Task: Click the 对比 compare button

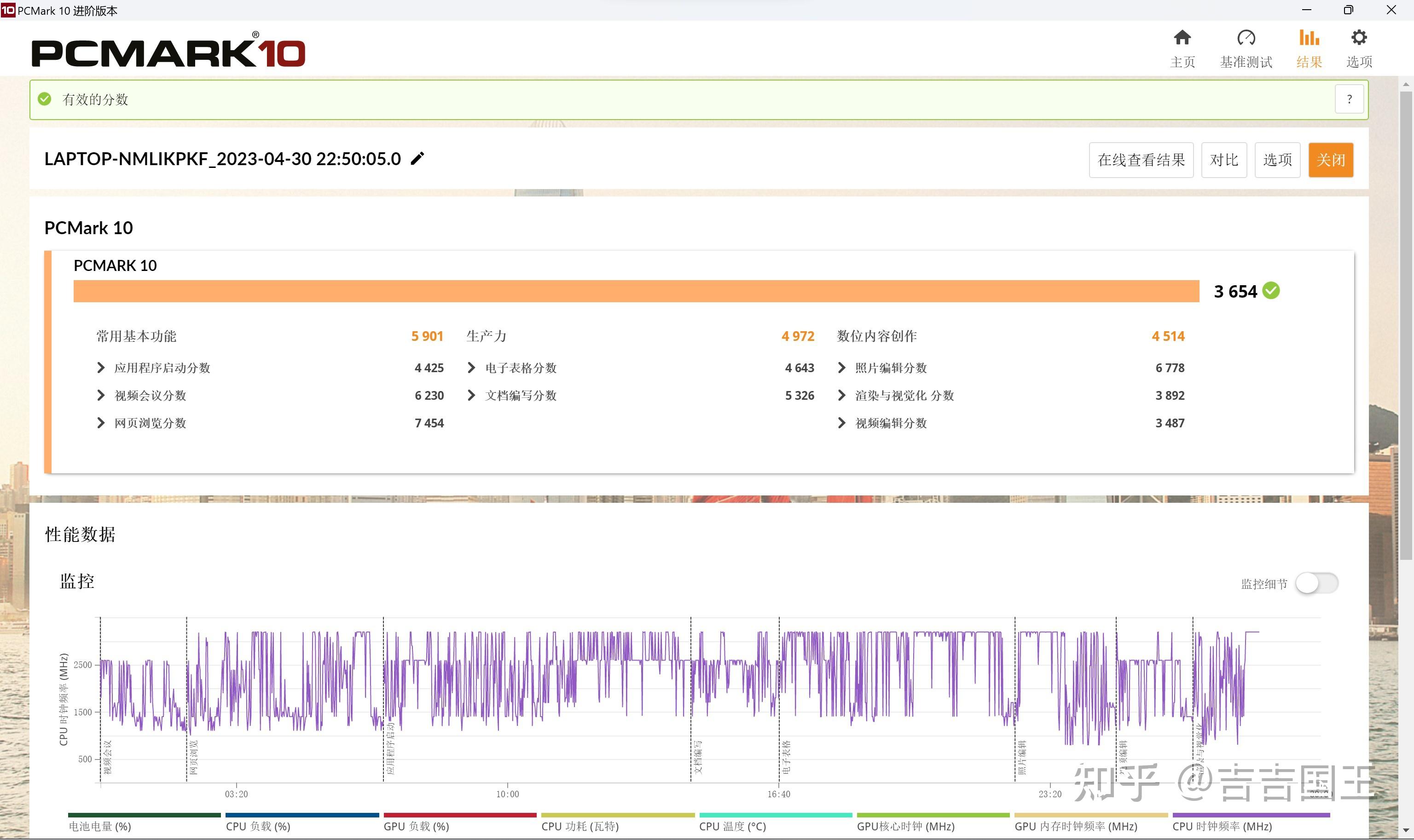Action: 1224,160
